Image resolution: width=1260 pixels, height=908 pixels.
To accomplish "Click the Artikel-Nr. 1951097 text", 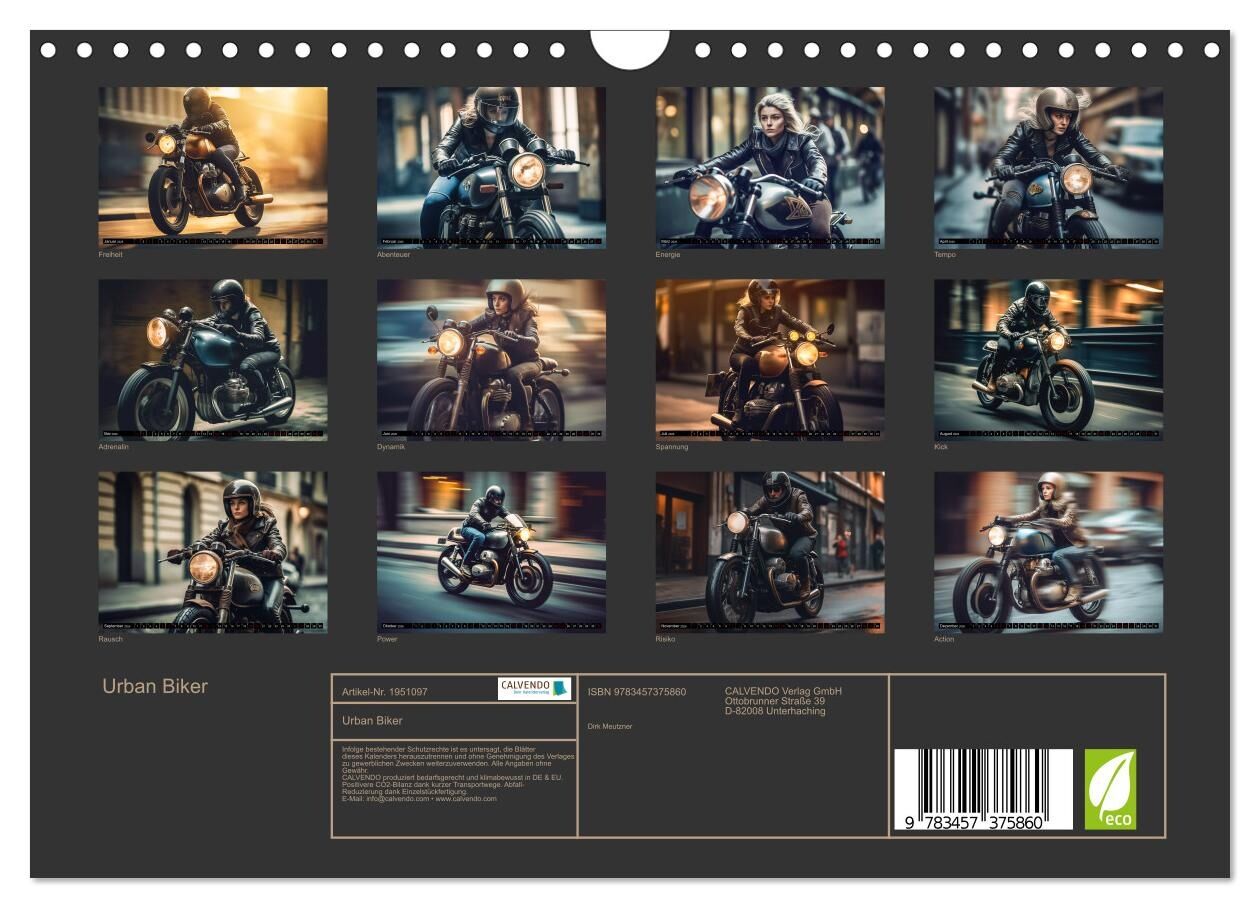I will click(x=385, y=692).
